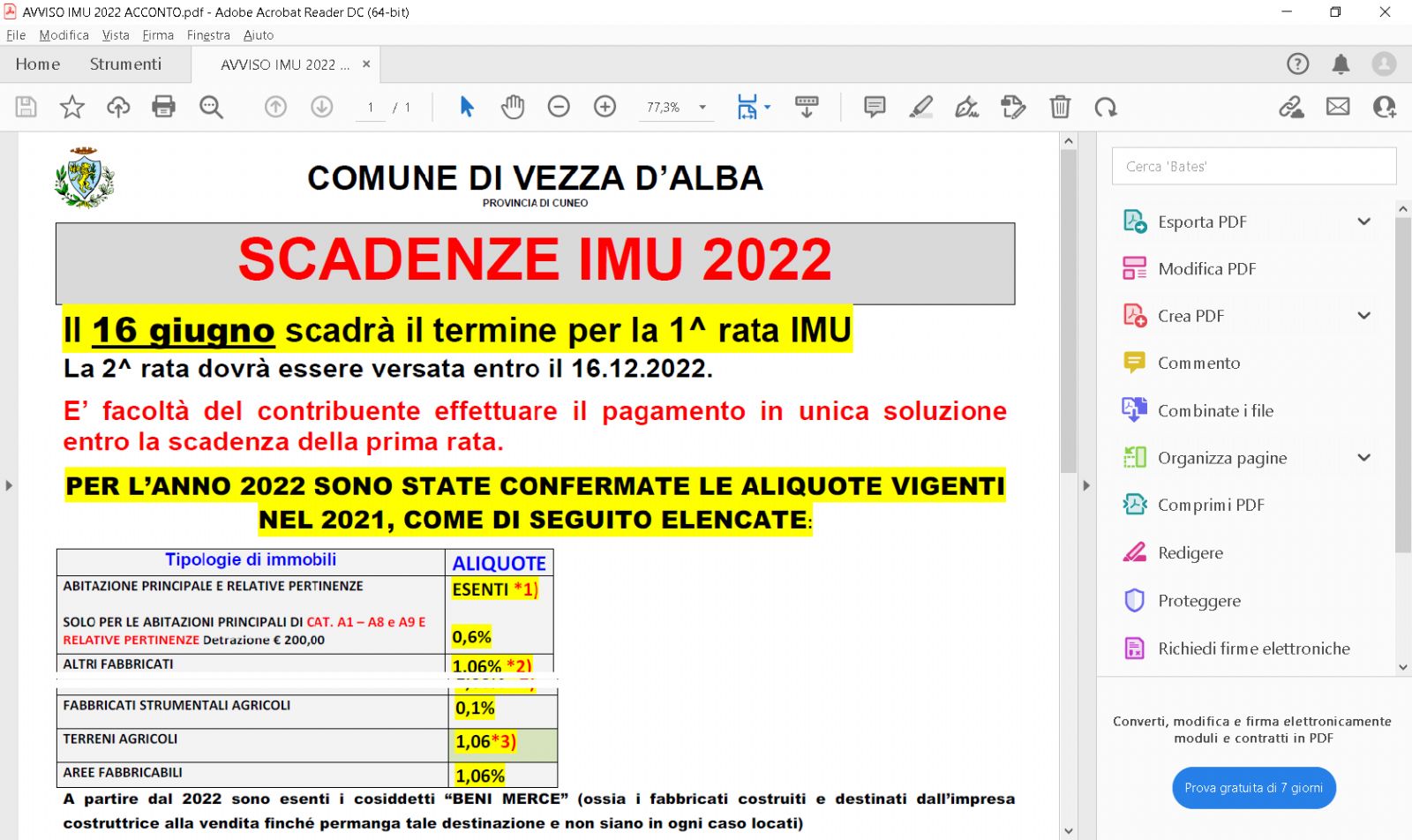Collapse the right tools pane
The image size is (1412, 840).
[1086, 485]
